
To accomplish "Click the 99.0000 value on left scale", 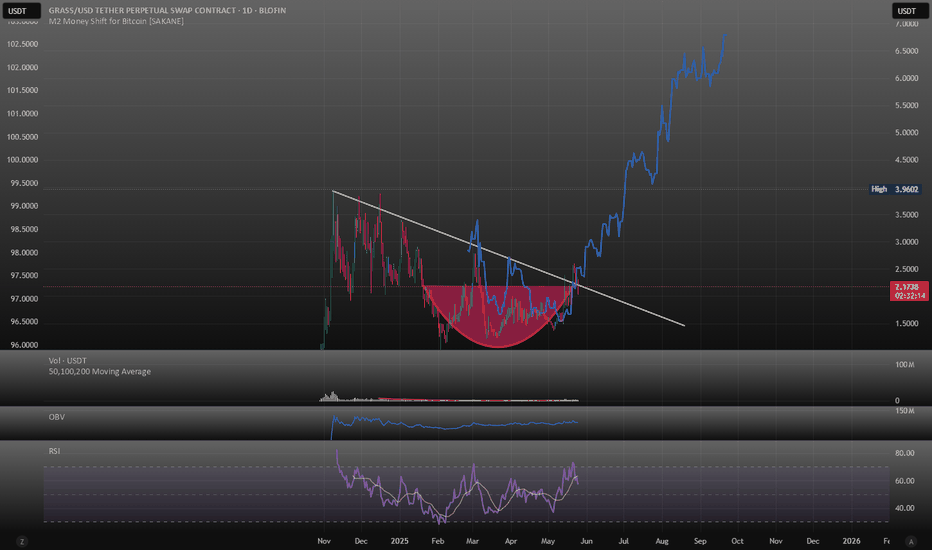I will (24, 206).
